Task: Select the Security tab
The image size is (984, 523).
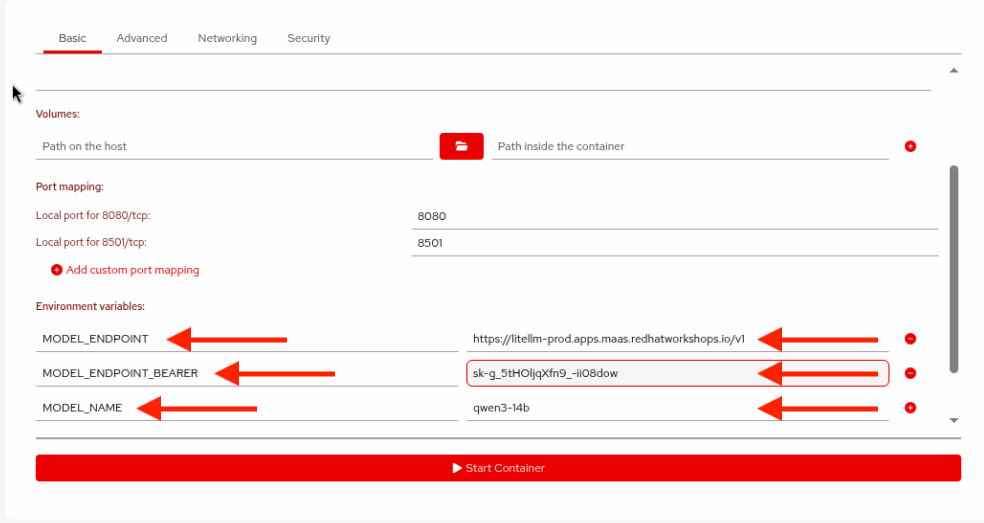Action: point(308,38)
